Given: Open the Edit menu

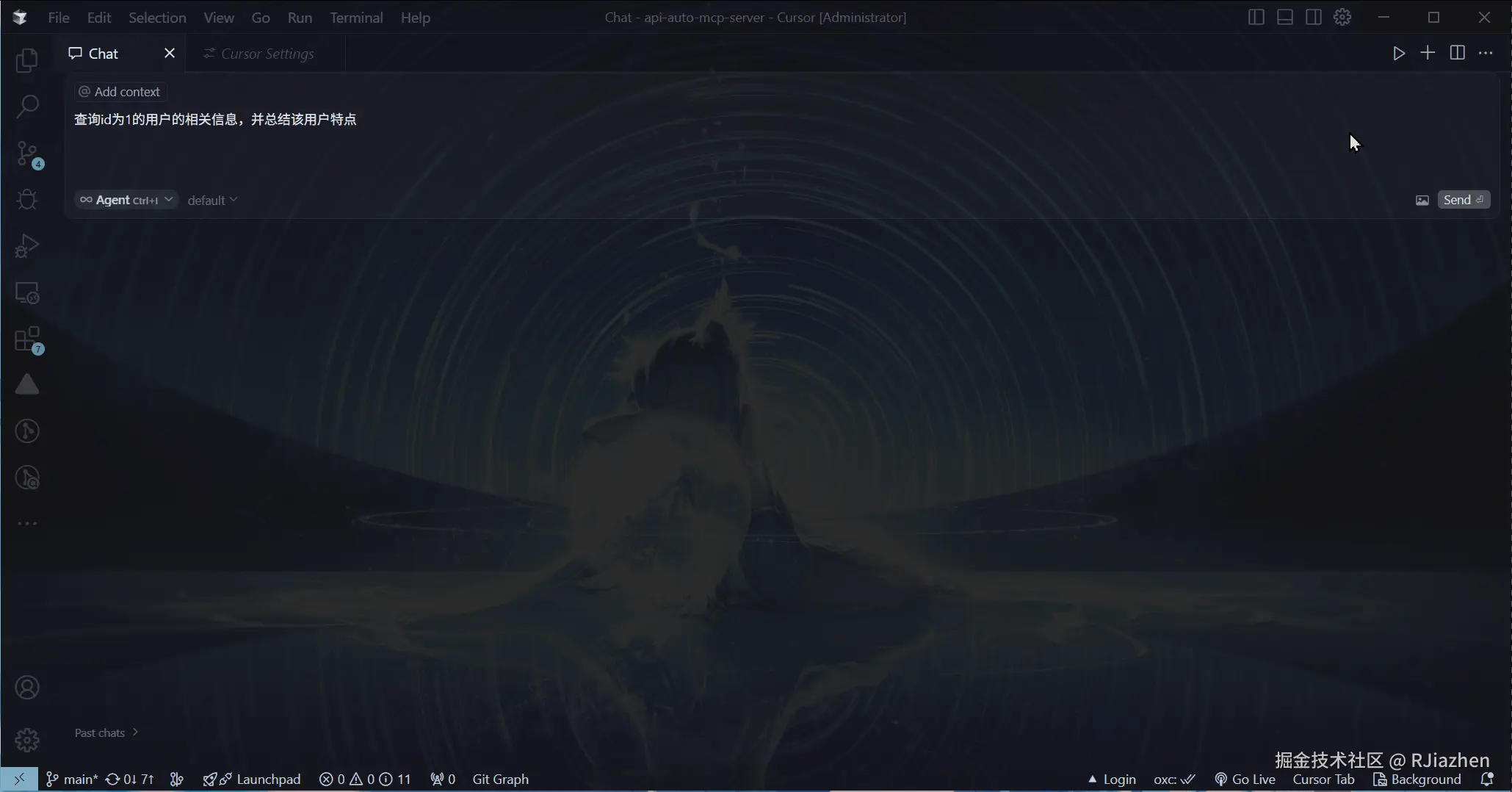Looking at the screenshot, I should click(99, 18).
